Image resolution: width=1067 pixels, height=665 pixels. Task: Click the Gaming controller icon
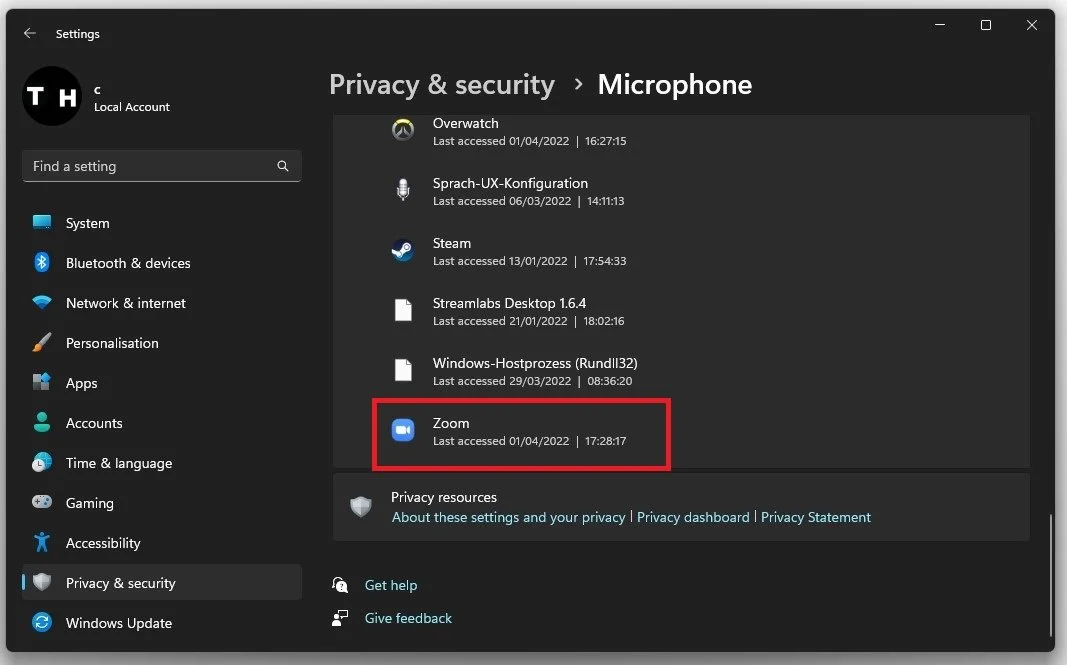click(x=41, y=503)
